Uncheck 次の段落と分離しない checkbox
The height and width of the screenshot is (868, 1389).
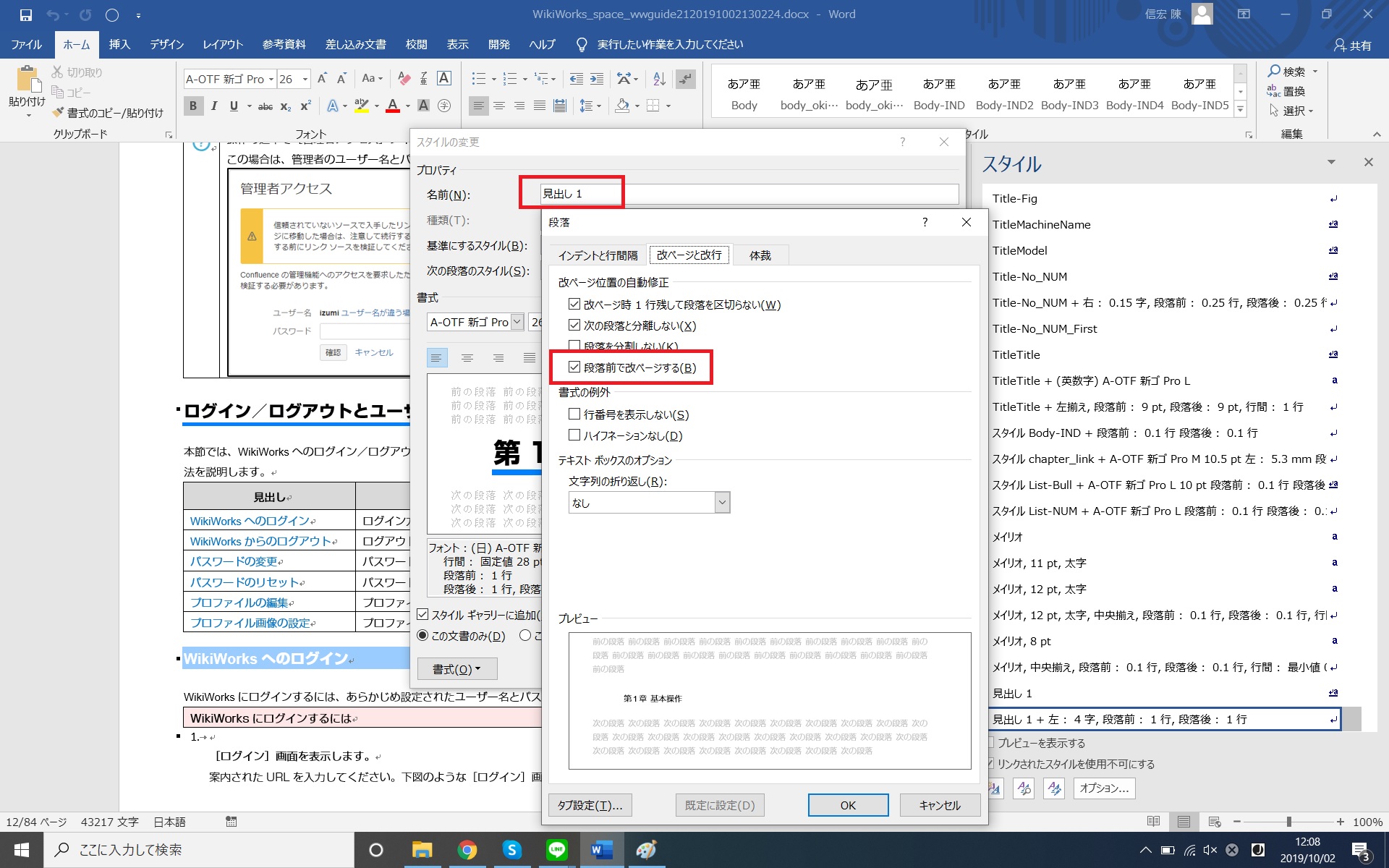574,325
